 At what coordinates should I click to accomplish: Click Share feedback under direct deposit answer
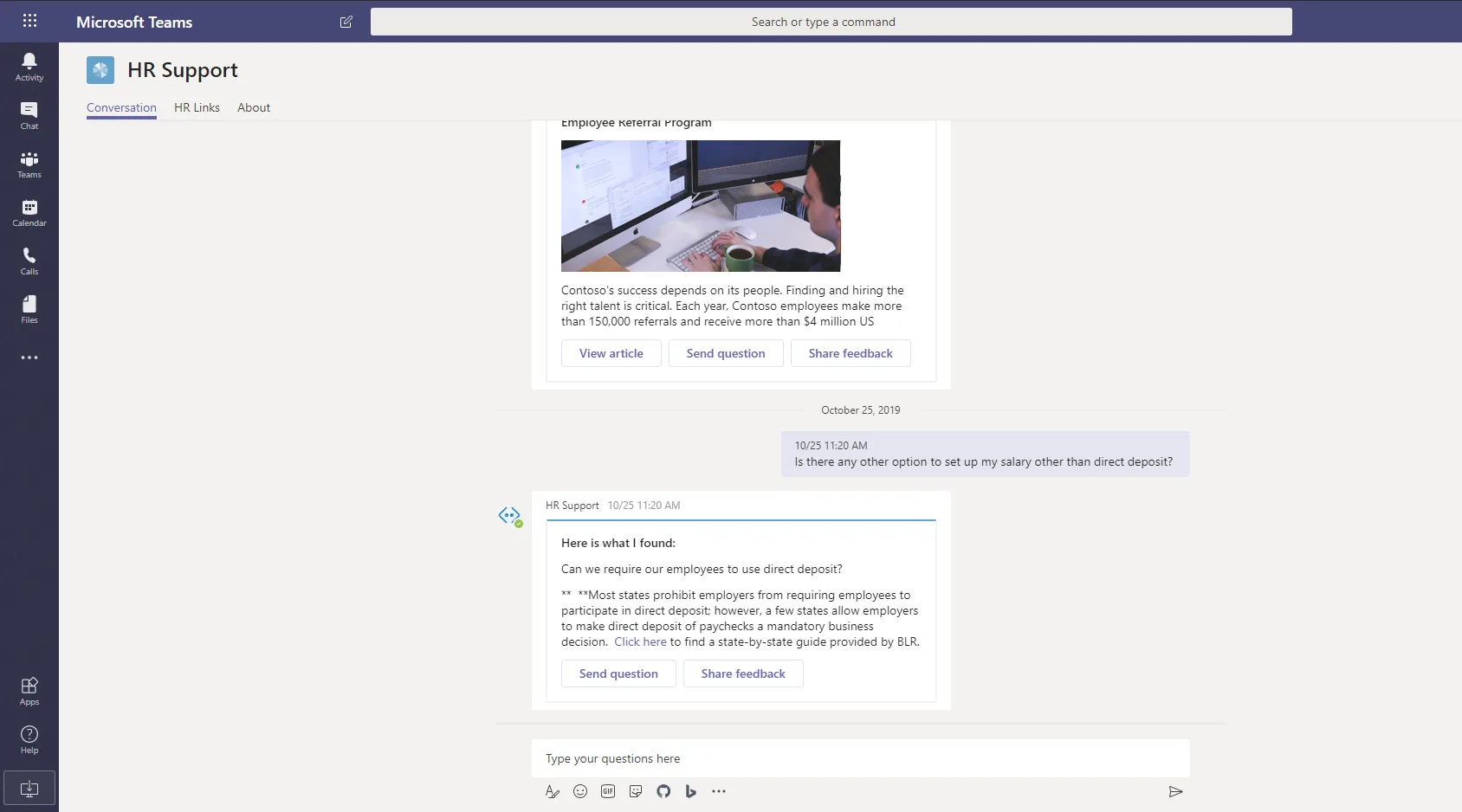pos(743,673)
